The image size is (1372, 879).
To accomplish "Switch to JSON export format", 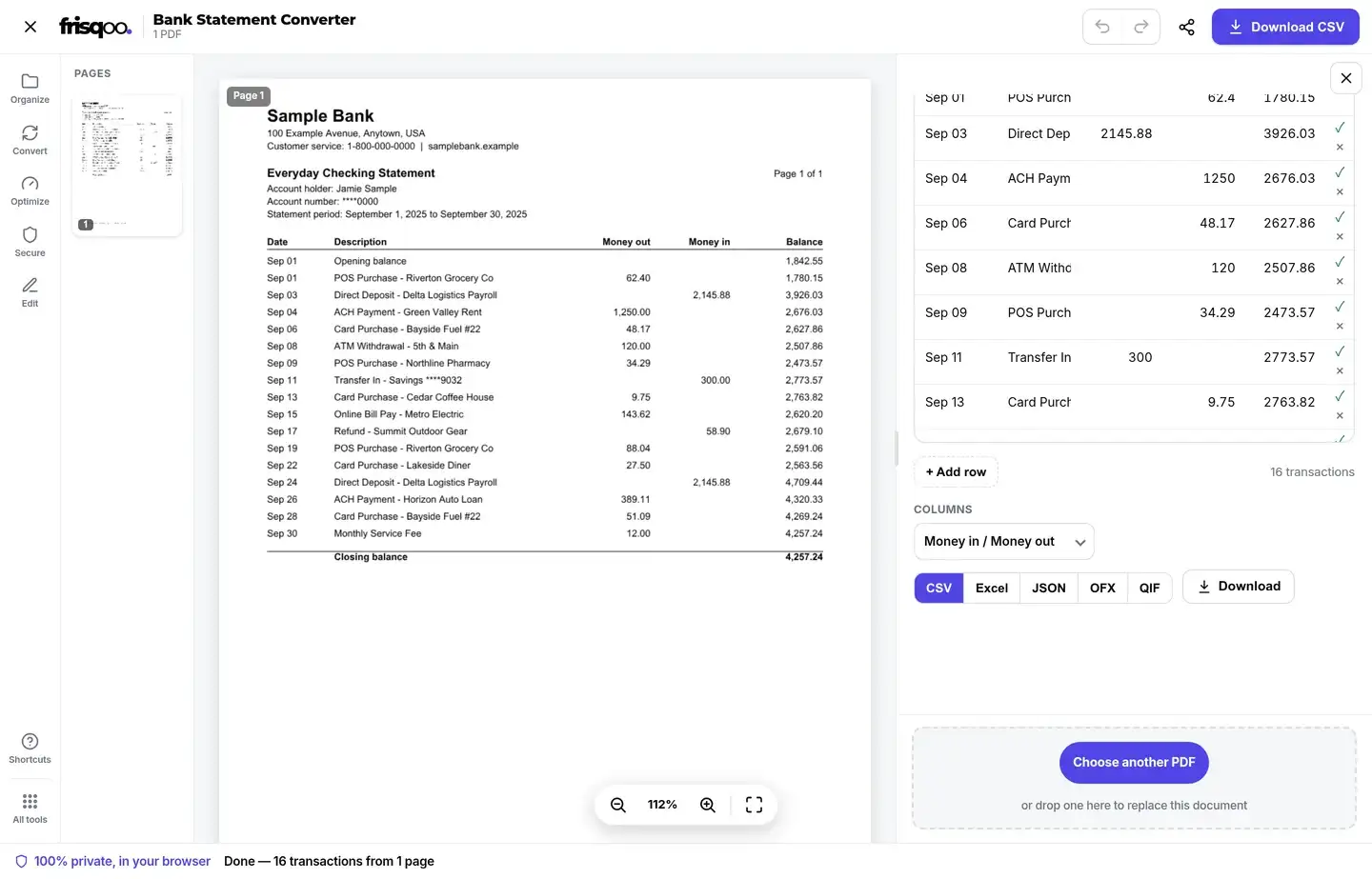I will 1049,588.
